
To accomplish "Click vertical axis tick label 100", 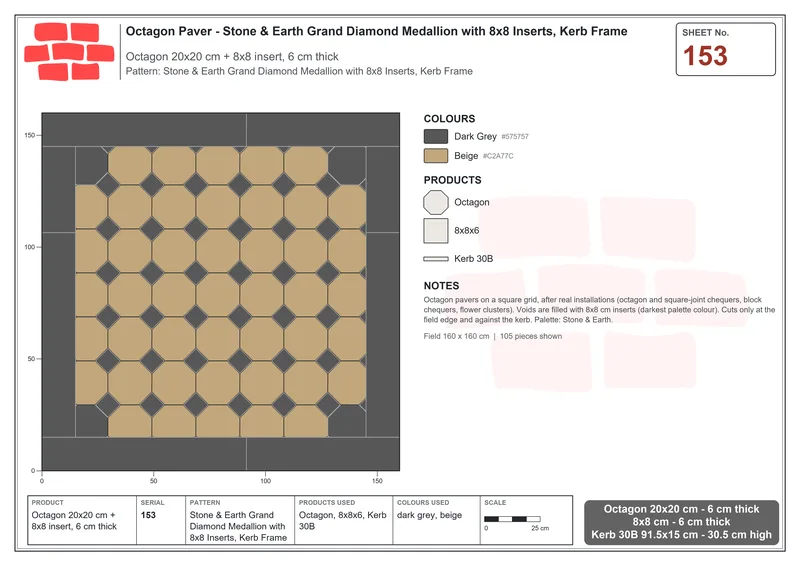I will (x=30, y=247).
